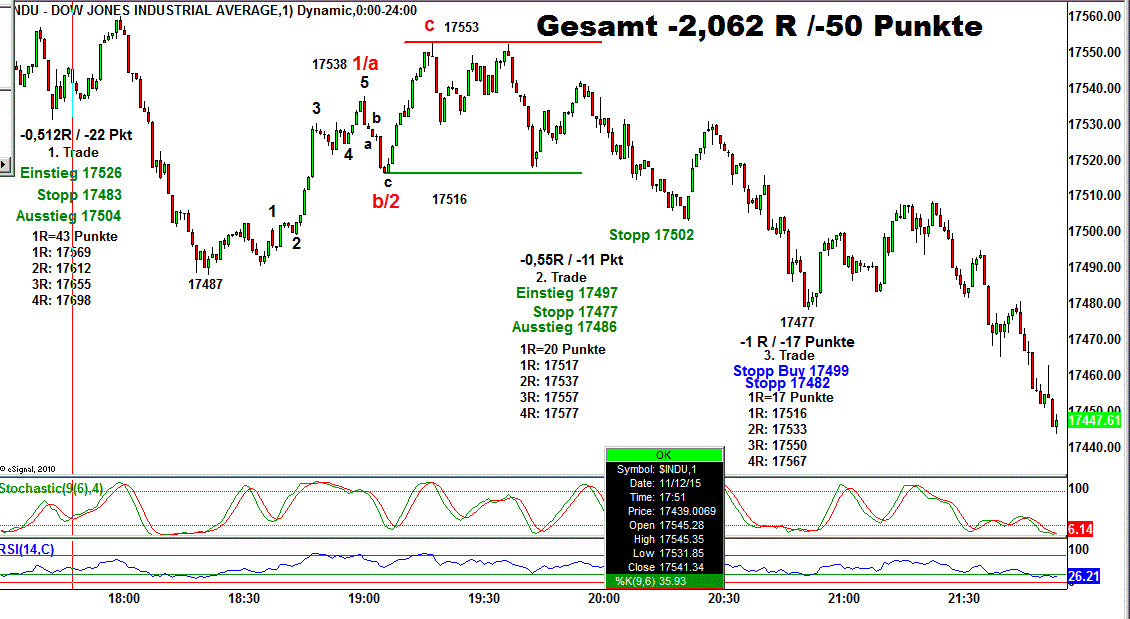The width and height of the screenshot is (1130, 619).
Task: Select the green Stopp 17502 label
Action: tap(651, 235)
